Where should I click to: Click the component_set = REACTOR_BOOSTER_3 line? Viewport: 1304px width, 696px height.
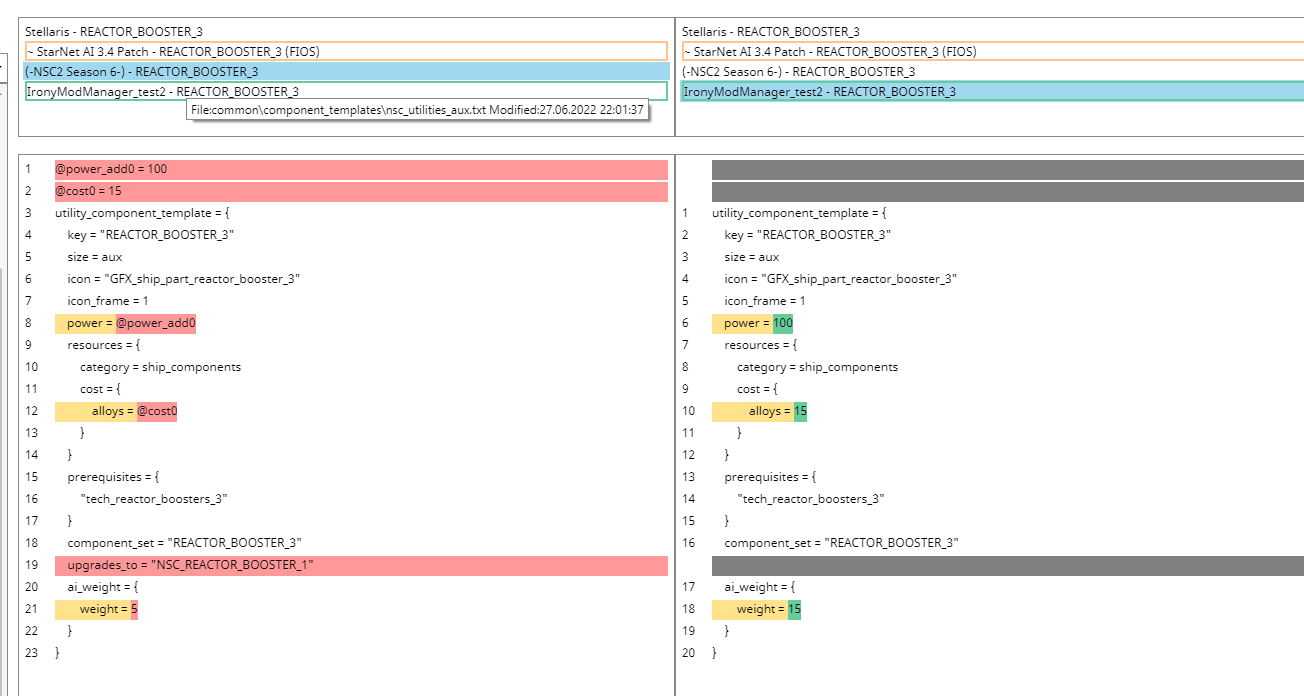tap(170, 543)
